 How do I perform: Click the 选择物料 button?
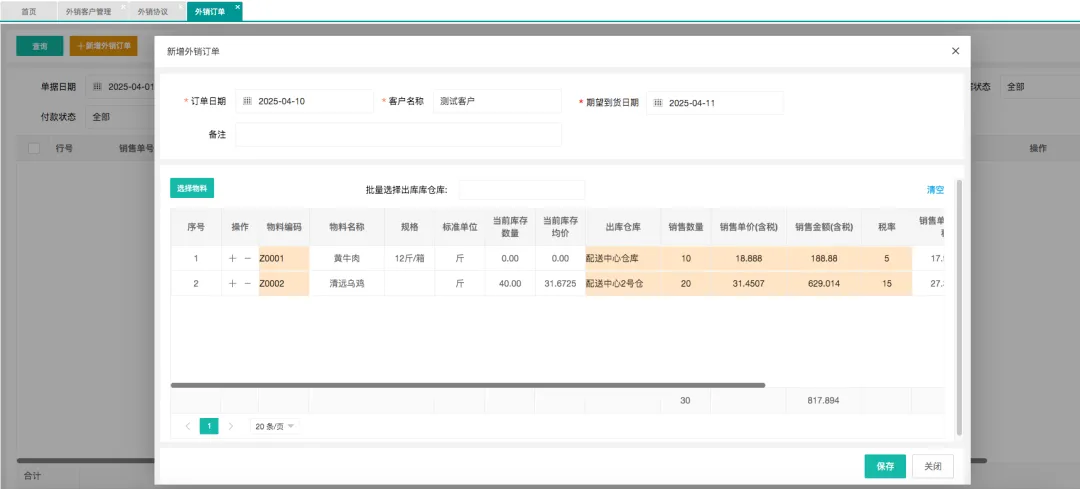click(192, 188)
